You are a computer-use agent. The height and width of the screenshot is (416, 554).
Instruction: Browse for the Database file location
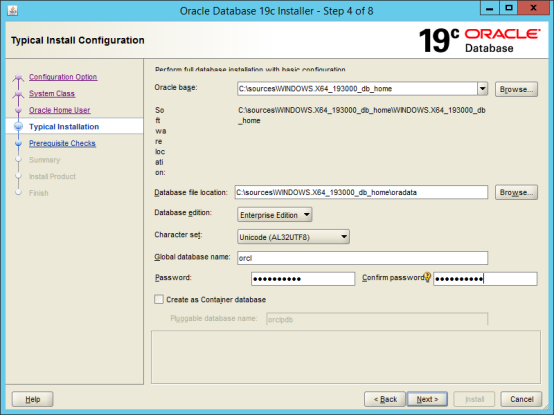[x=516, y=192]
